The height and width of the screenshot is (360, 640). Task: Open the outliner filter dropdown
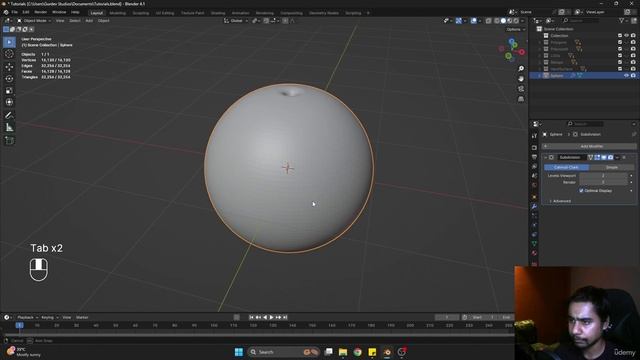[623, 20]
